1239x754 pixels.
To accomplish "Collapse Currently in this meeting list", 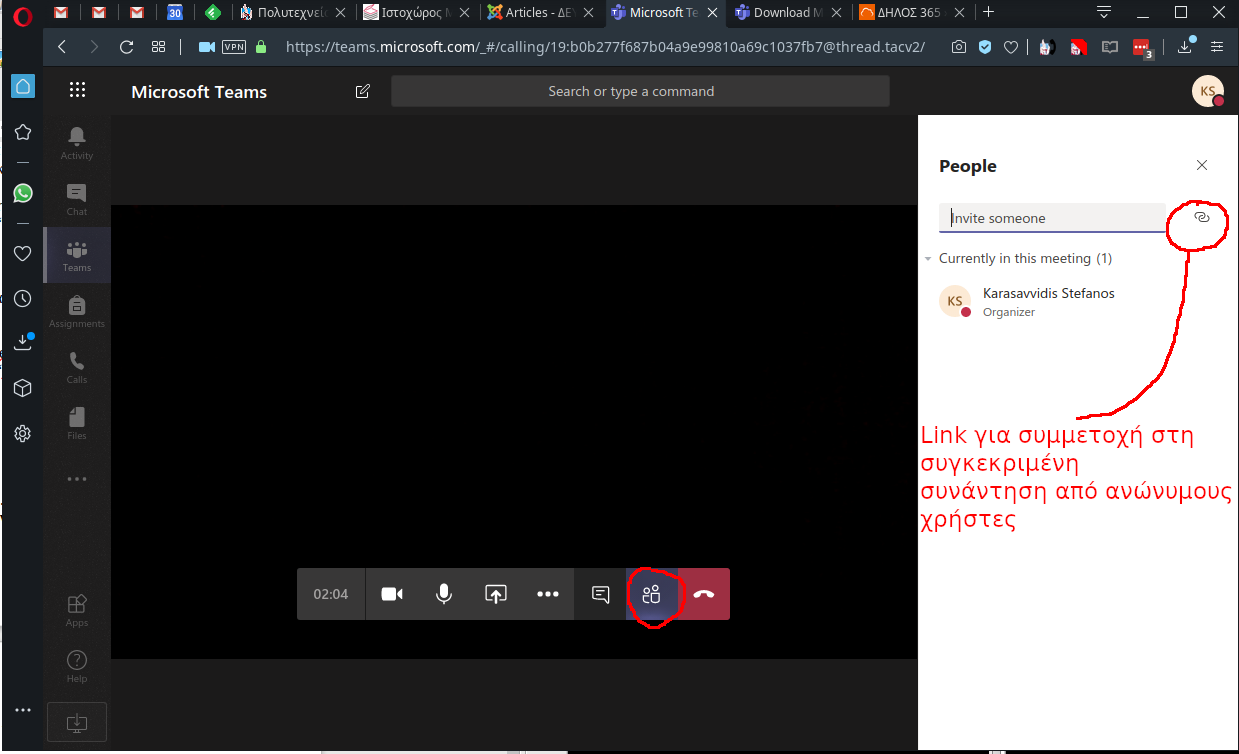I will [x=928, y=259].
